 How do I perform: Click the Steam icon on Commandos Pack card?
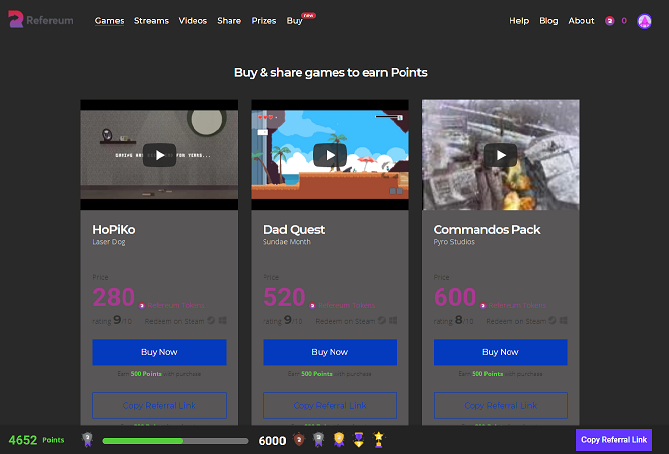(552, 320)
